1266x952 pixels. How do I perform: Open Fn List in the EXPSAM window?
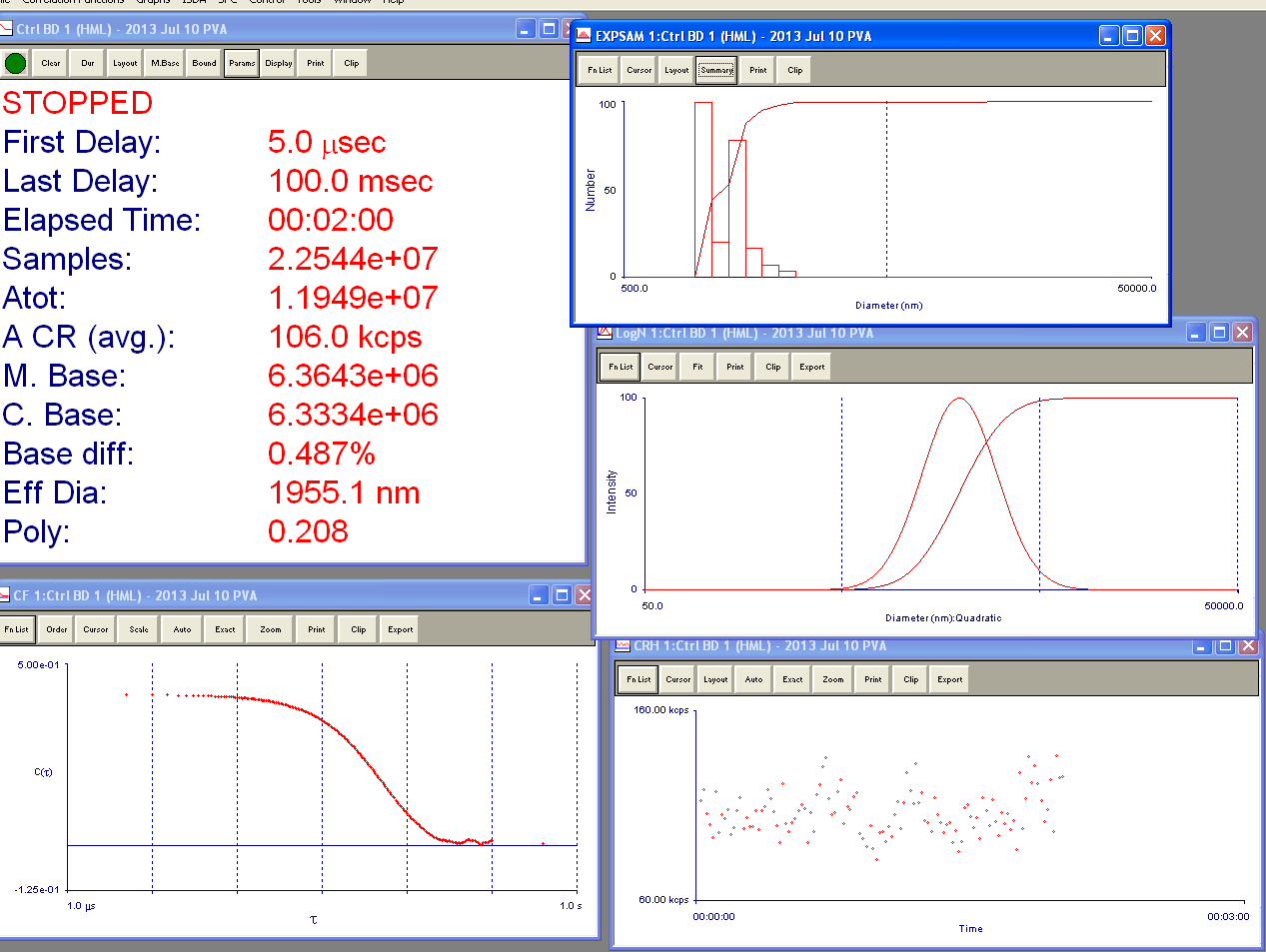pyautogui.click(x=600, y=70)
